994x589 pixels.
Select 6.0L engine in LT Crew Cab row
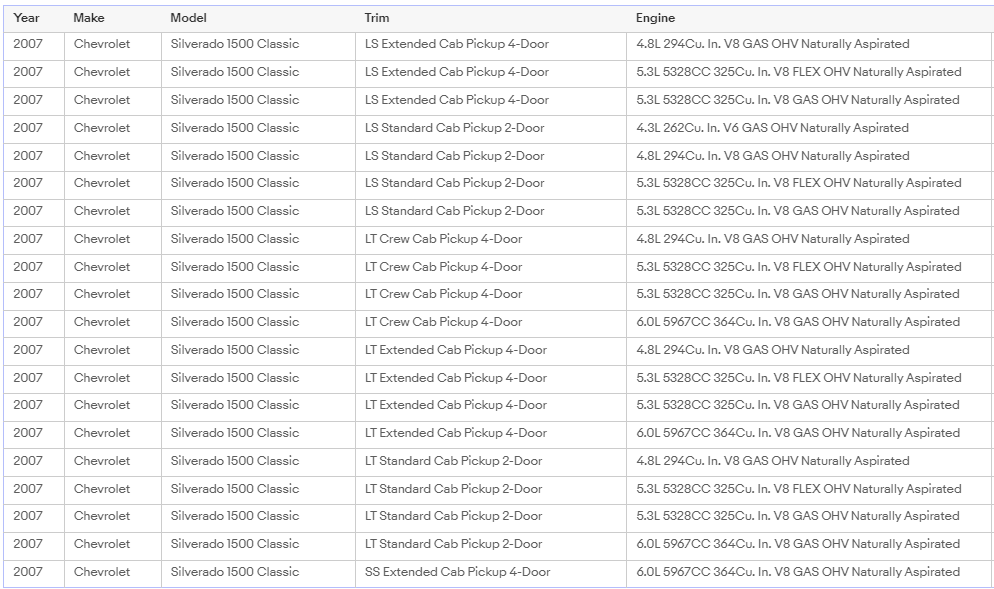click(x=798, y=322)
